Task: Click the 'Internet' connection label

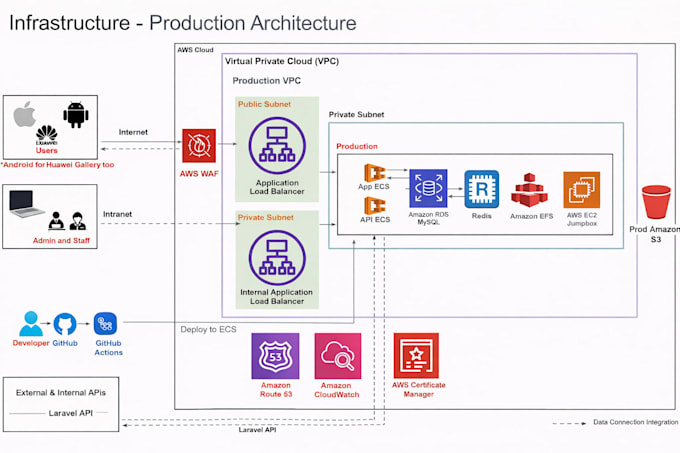Action: (133, 132)
